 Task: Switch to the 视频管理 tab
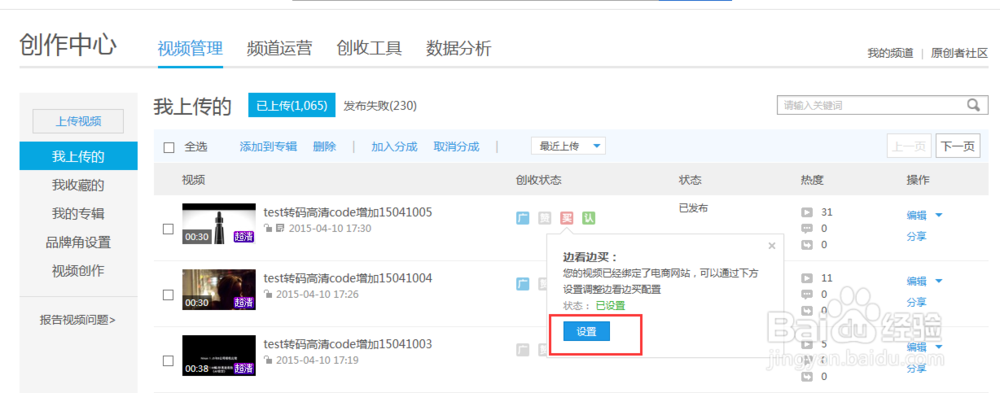(x=190, y=48)
